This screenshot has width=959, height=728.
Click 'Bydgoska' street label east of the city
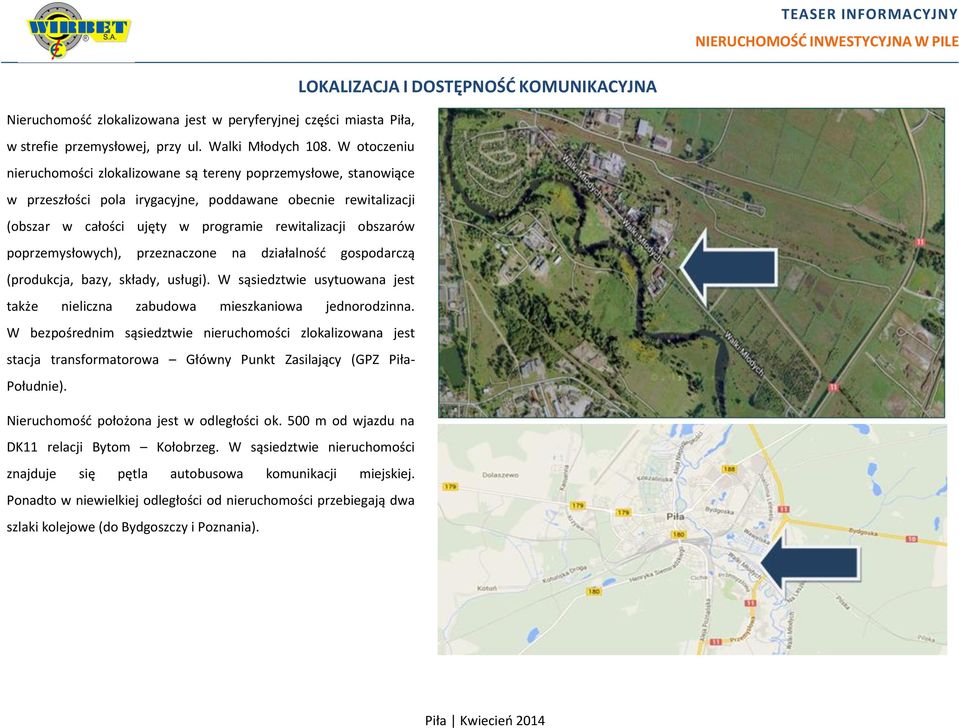pos(864,532)
